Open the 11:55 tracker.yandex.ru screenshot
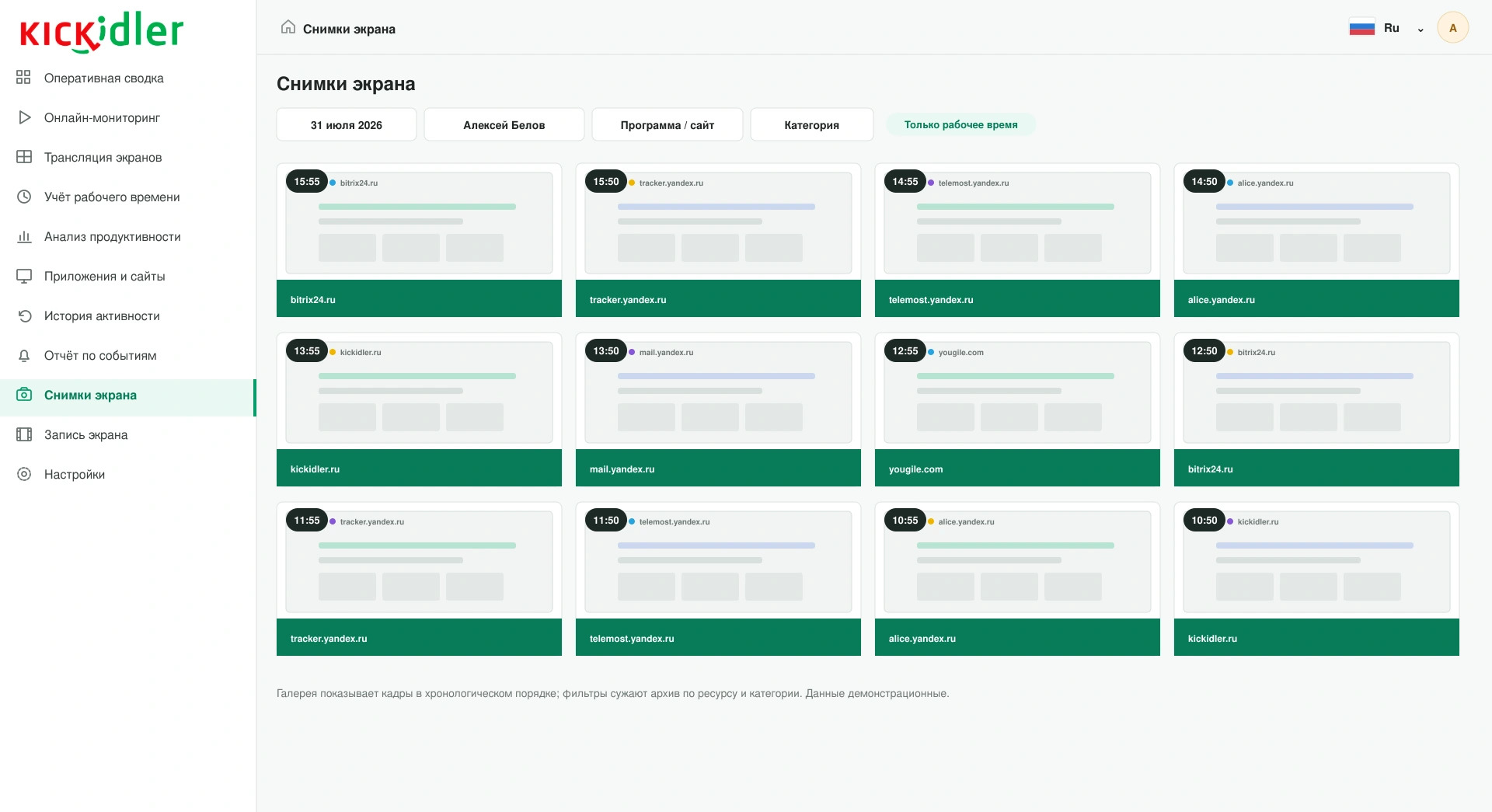The width and height of the screenshot is (1492, 812). click(419, 579)
